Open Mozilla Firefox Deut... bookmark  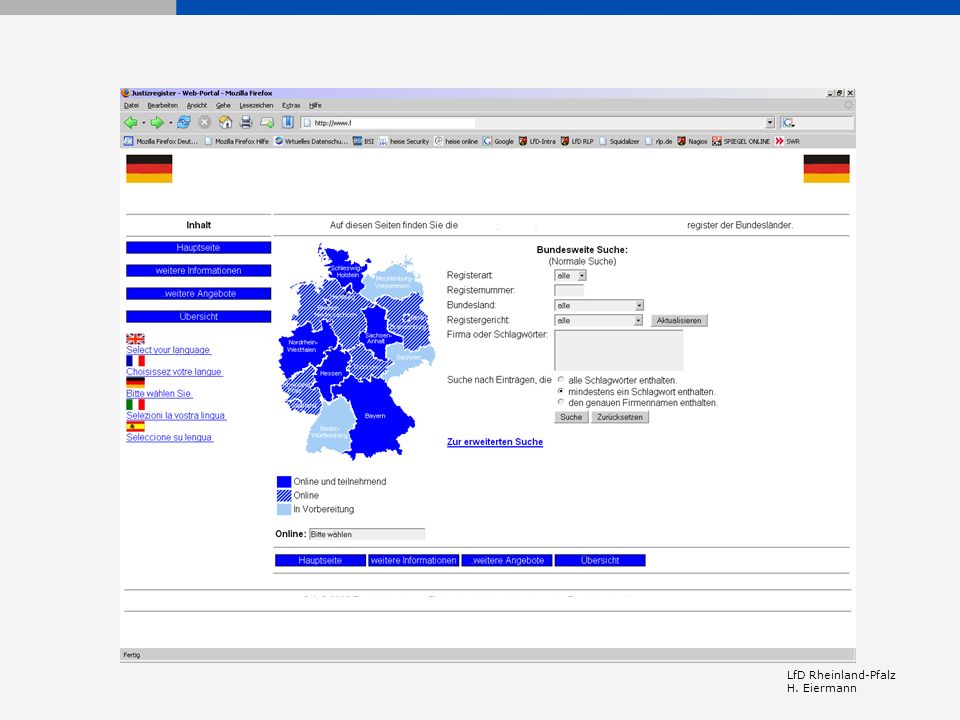162,141
